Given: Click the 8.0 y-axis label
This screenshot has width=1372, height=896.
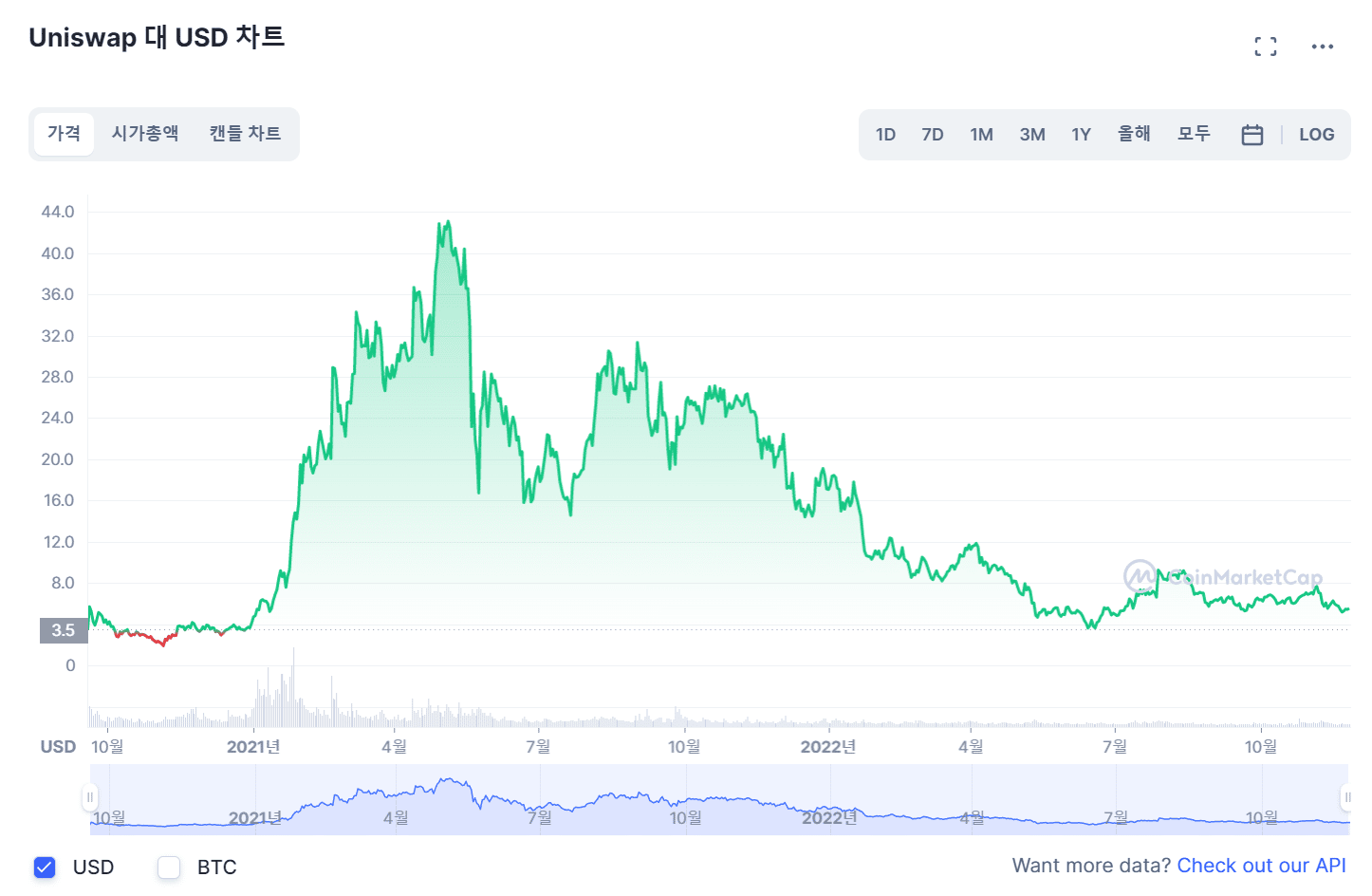Looking at the screenshot, I should tap(63, 583).
